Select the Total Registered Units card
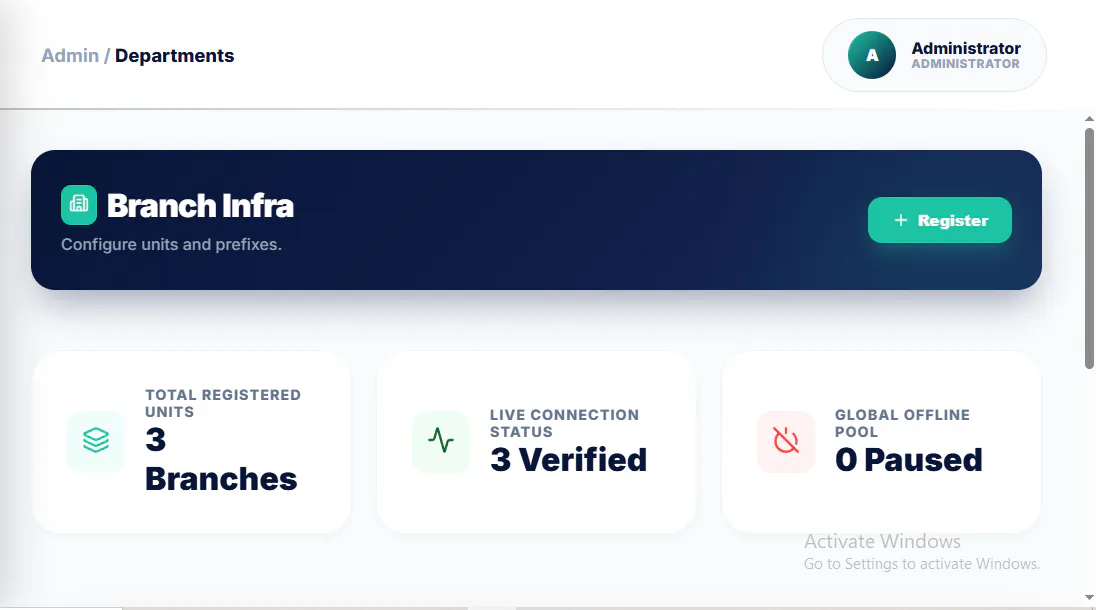 tap(192, 442)
